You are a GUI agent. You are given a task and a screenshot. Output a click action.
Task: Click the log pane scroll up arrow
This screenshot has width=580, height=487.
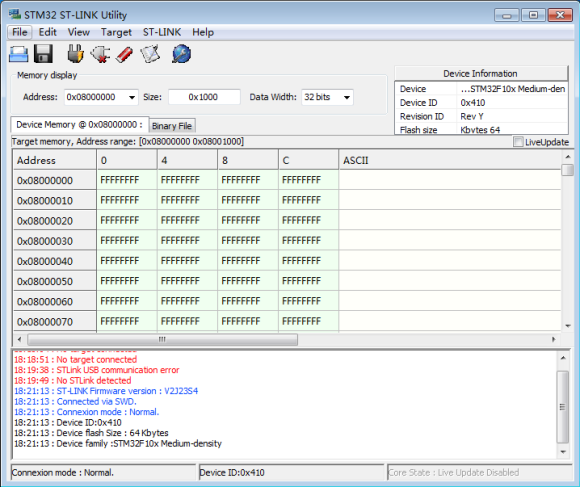pyautogui.click(x=563, y=358)
